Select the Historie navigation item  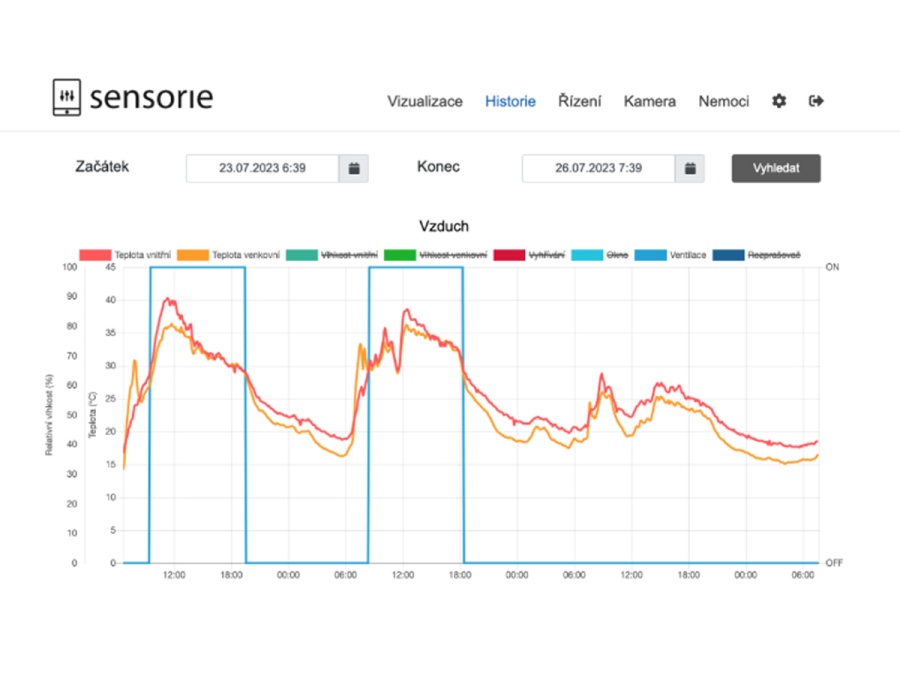coord(510,101)
